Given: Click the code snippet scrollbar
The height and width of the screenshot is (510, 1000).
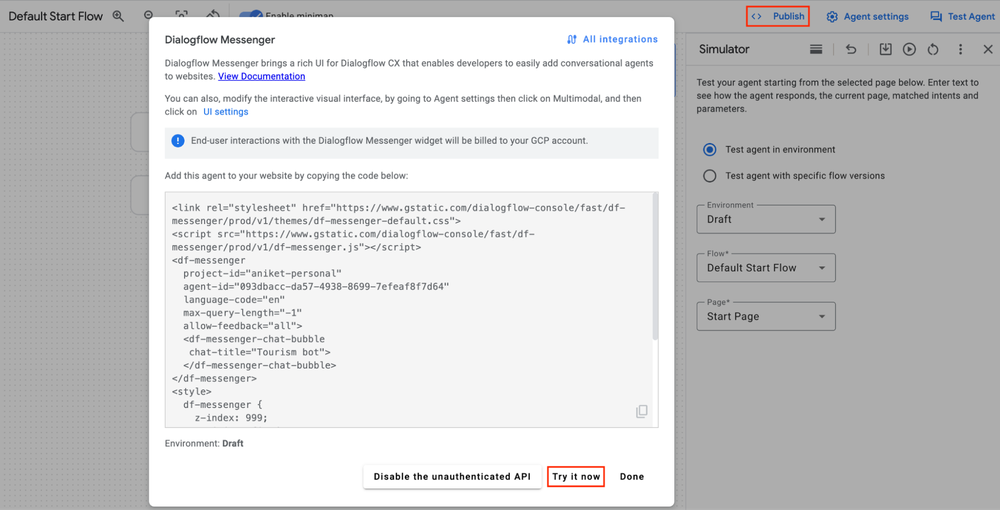Looking at the screenshot, I should pyautogui.click(x=655, y=266).
